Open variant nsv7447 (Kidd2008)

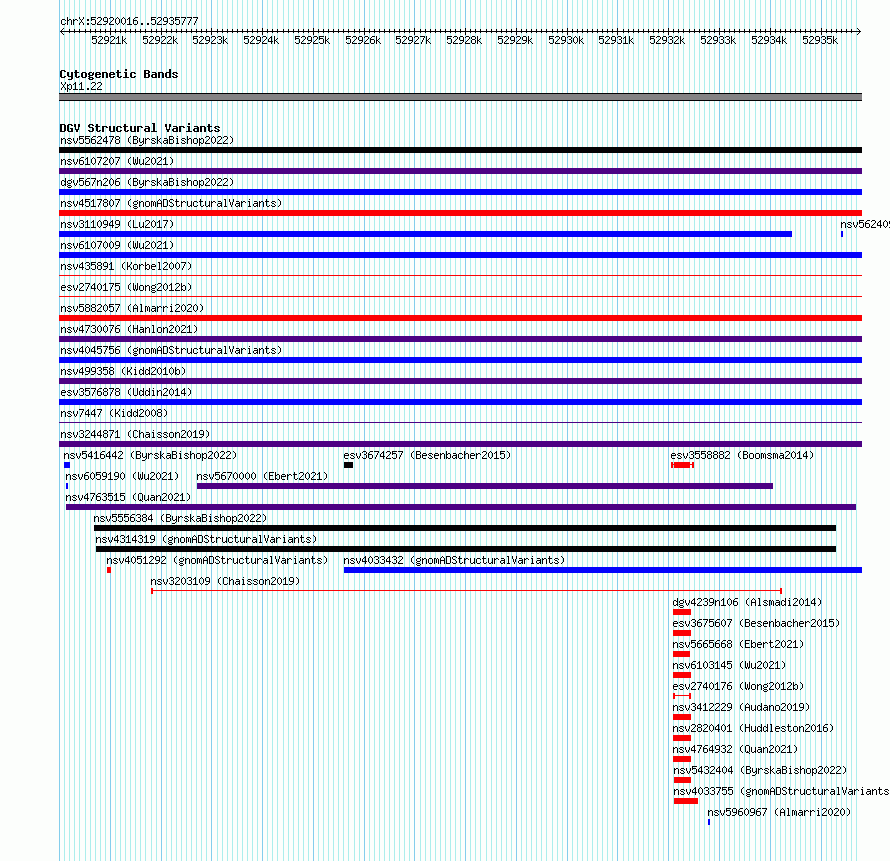(114, 413)
